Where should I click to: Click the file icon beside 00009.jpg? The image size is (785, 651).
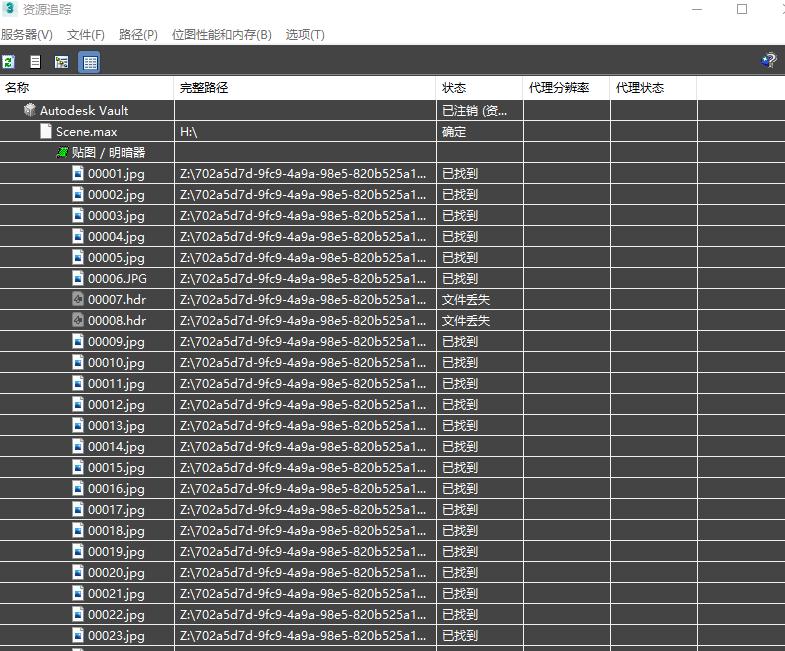click(78, 342)
